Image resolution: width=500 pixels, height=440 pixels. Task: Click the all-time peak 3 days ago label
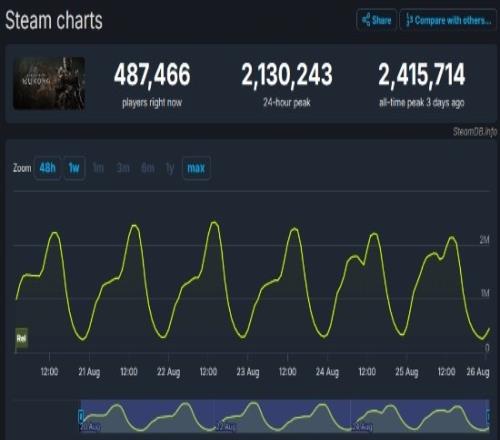[422, 103]
